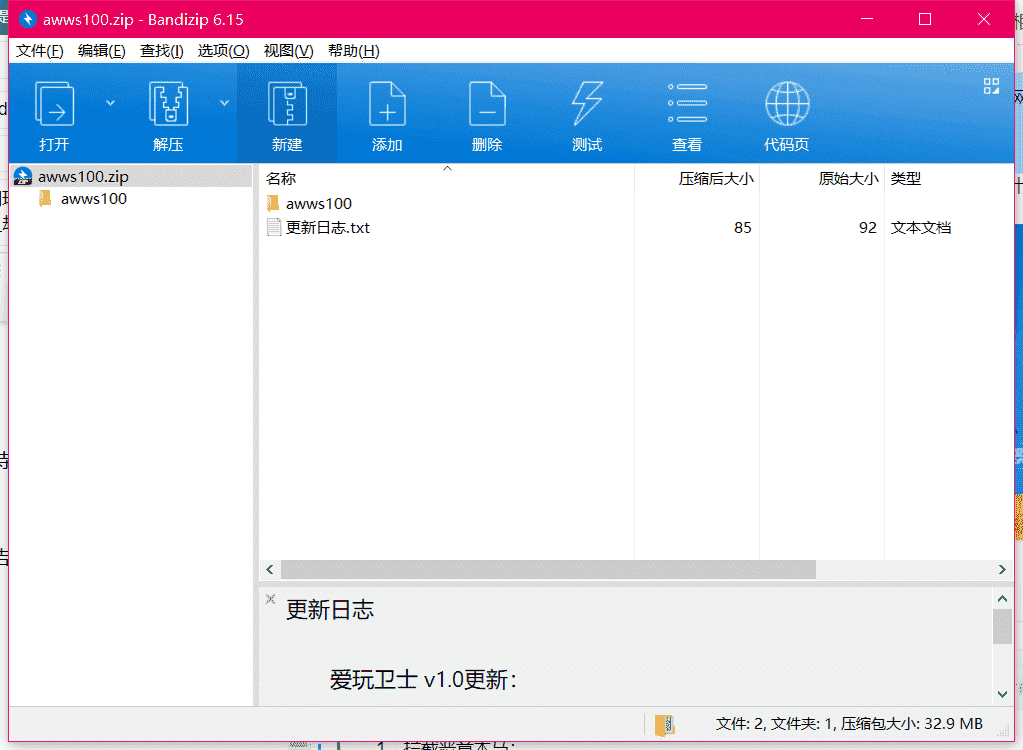Expand the Extract (解压) dropdown arrow

pos(224,103)
